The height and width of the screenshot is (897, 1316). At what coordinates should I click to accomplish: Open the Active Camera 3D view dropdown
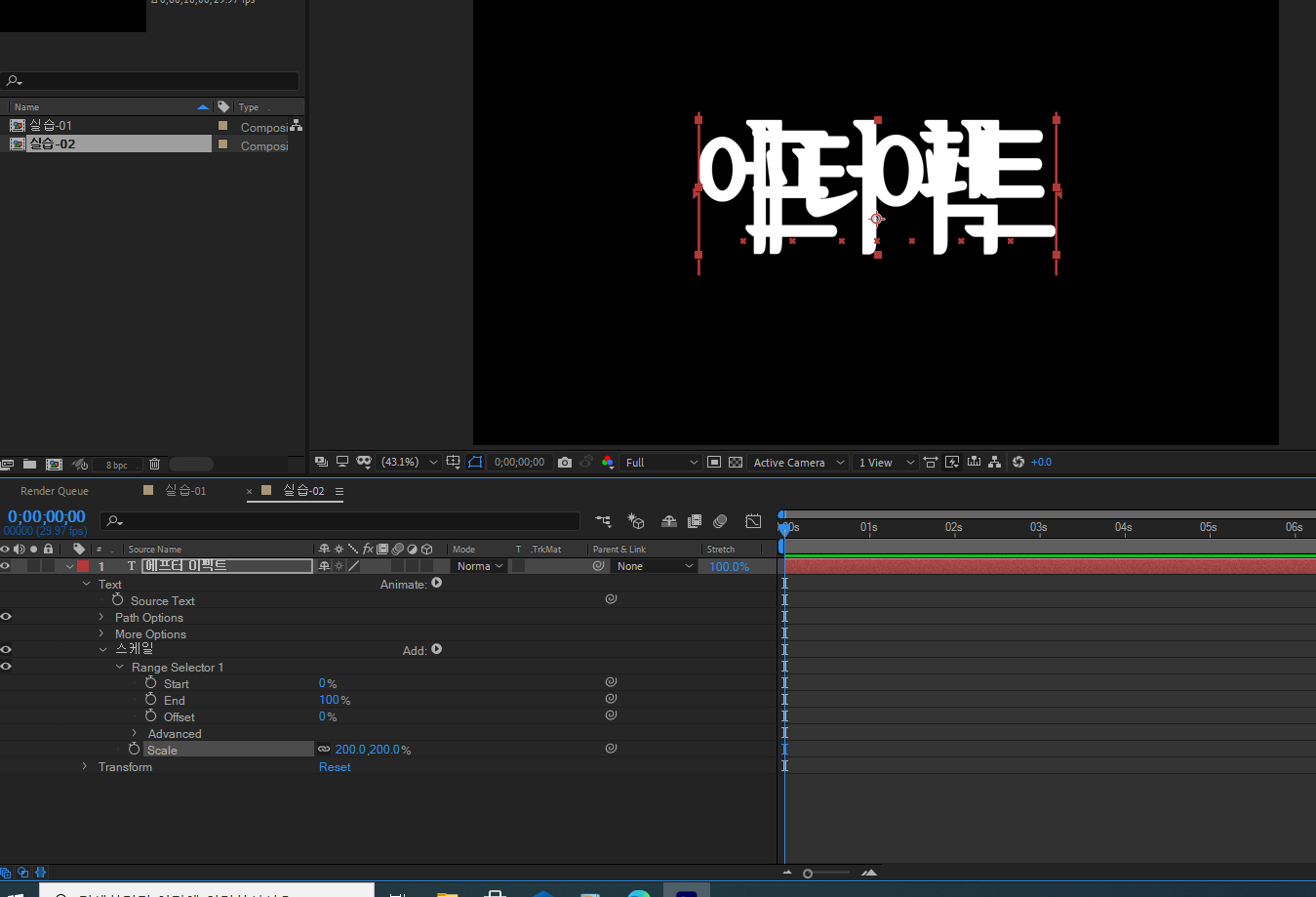(798, 462)
